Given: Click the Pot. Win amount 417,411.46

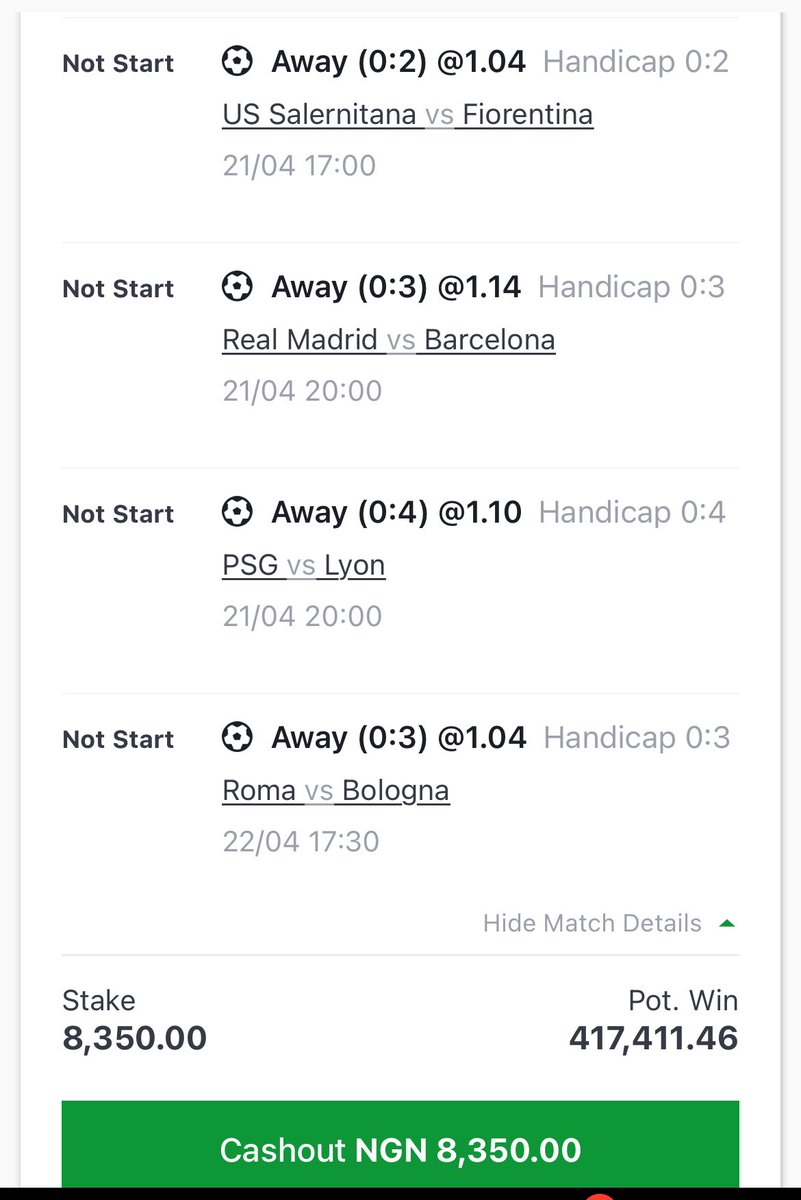Looking at the screenshot, I should coord(653,1038).
